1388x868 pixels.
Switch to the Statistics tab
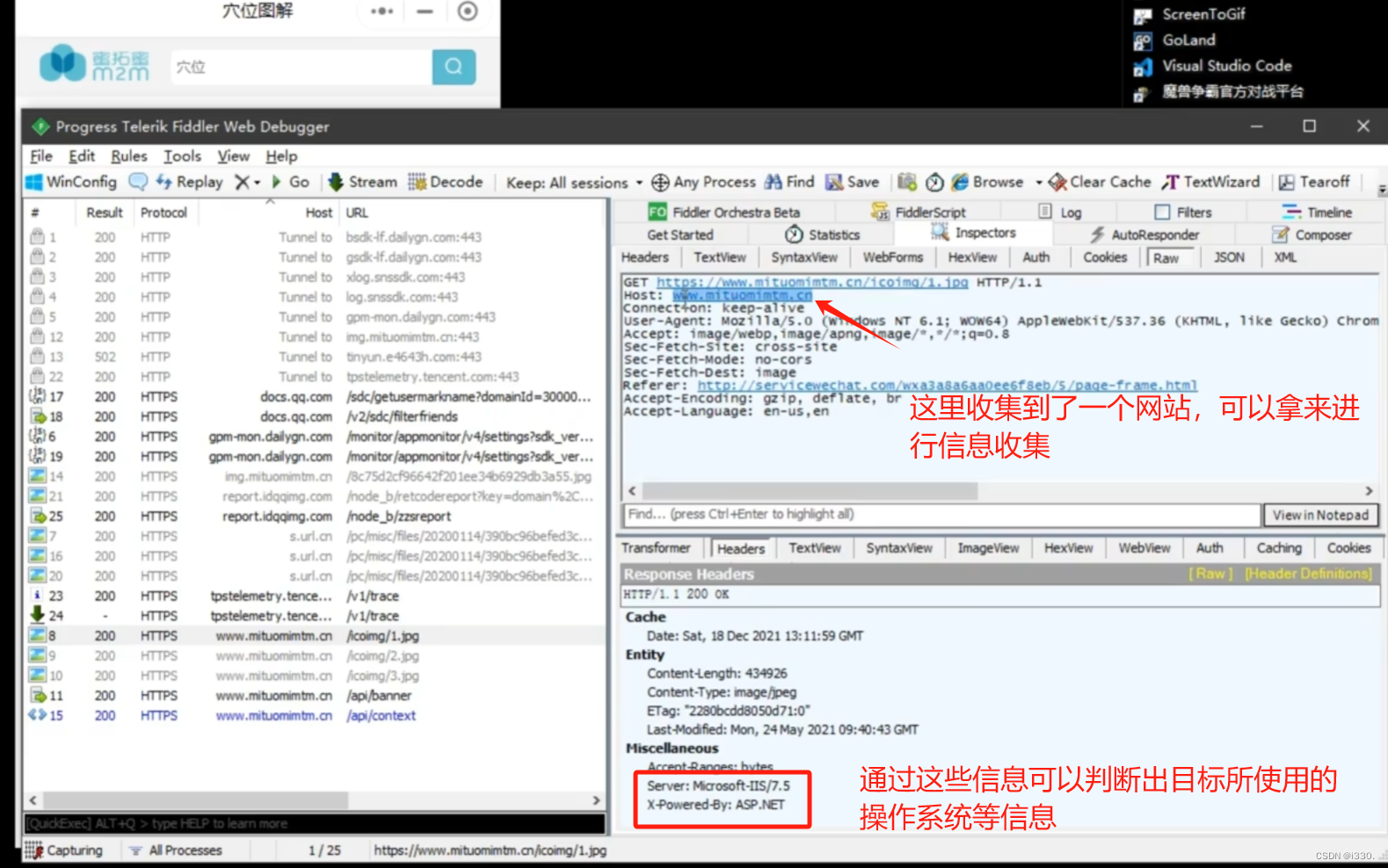tap(822, 235)
